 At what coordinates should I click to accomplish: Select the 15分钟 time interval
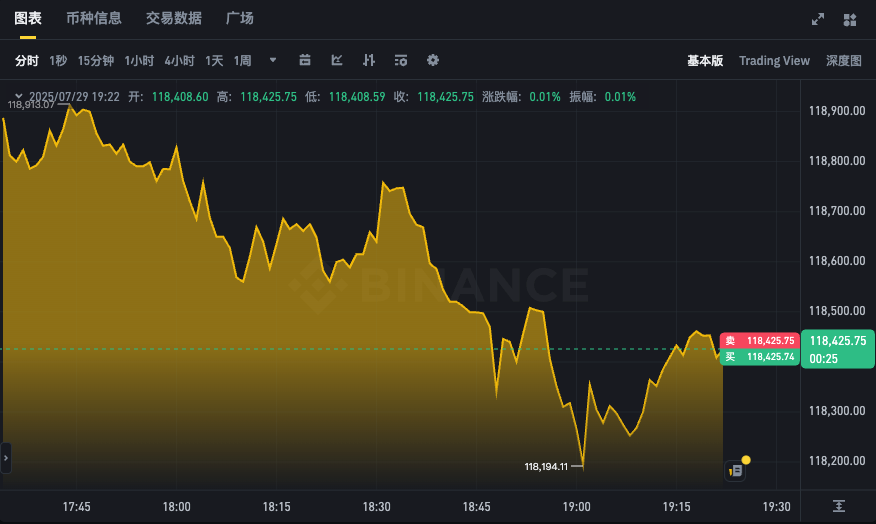95,61
